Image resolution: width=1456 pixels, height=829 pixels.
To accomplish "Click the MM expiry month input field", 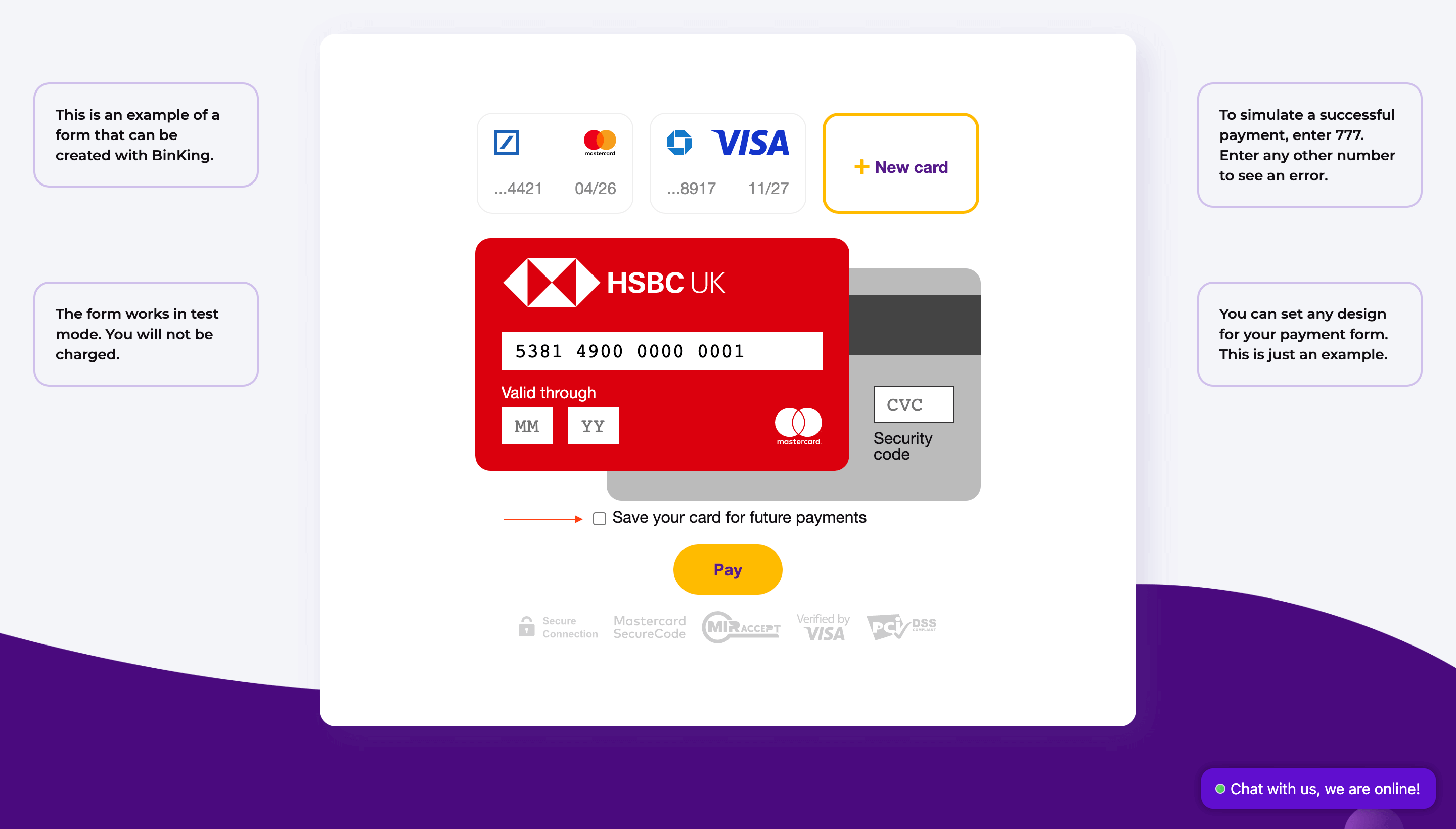I will [527, 426].
